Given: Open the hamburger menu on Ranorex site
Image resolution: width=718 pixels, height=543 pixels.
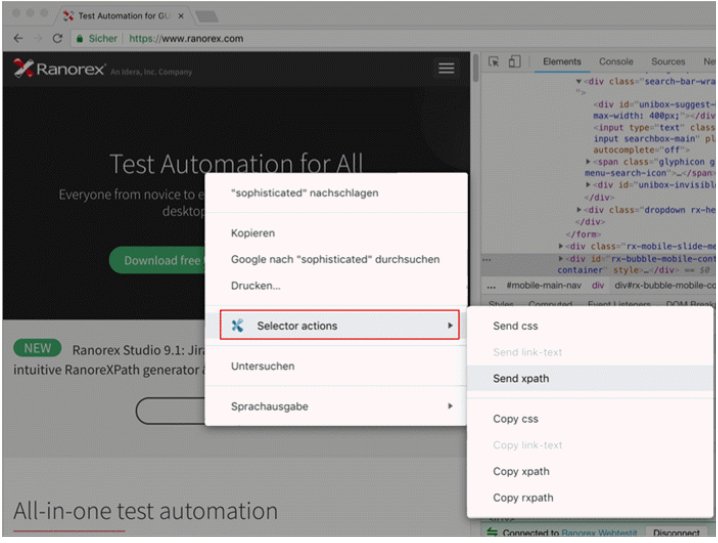Looking at the screenshot, I should click(x=446, y=68).
